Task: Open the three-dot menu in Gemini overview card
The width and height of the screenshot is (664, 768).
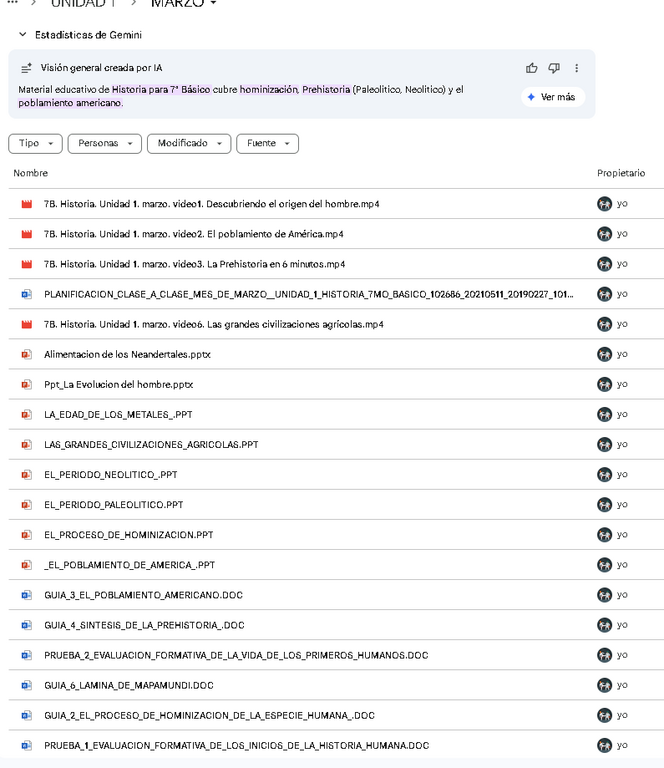Action: [576, 68]
